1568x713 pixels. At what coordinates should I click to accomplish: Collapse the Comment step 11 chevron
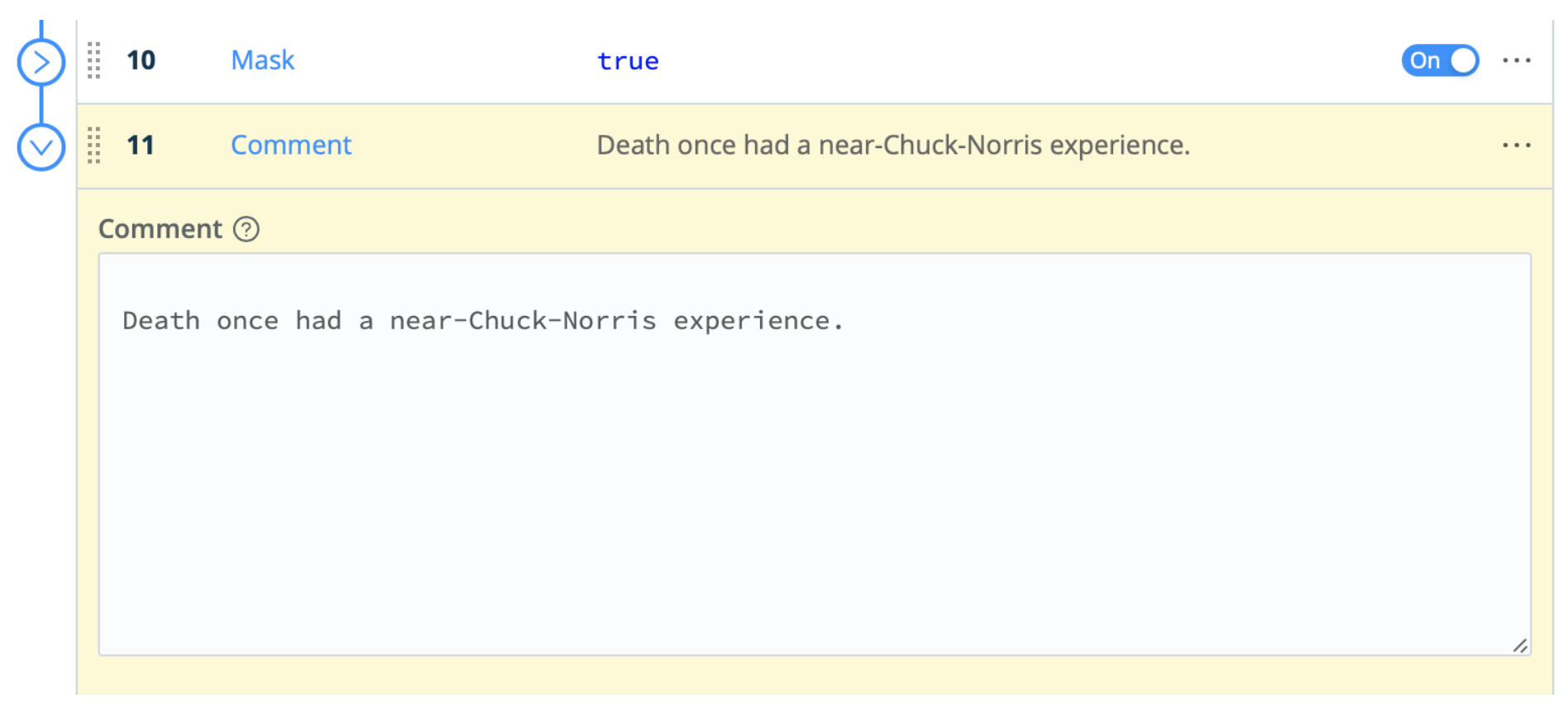pos(41,147)
